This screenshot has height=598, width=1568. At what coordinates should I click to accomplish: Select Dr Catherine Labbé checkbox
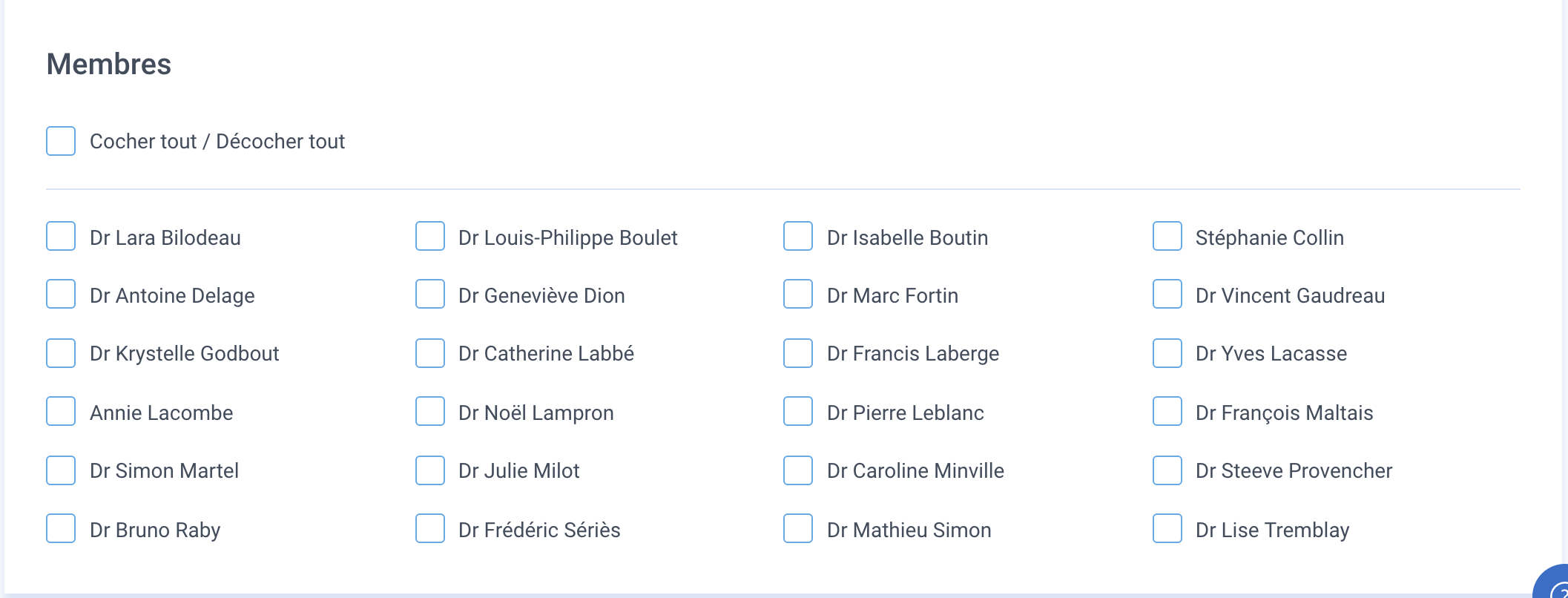coord(430,353)
